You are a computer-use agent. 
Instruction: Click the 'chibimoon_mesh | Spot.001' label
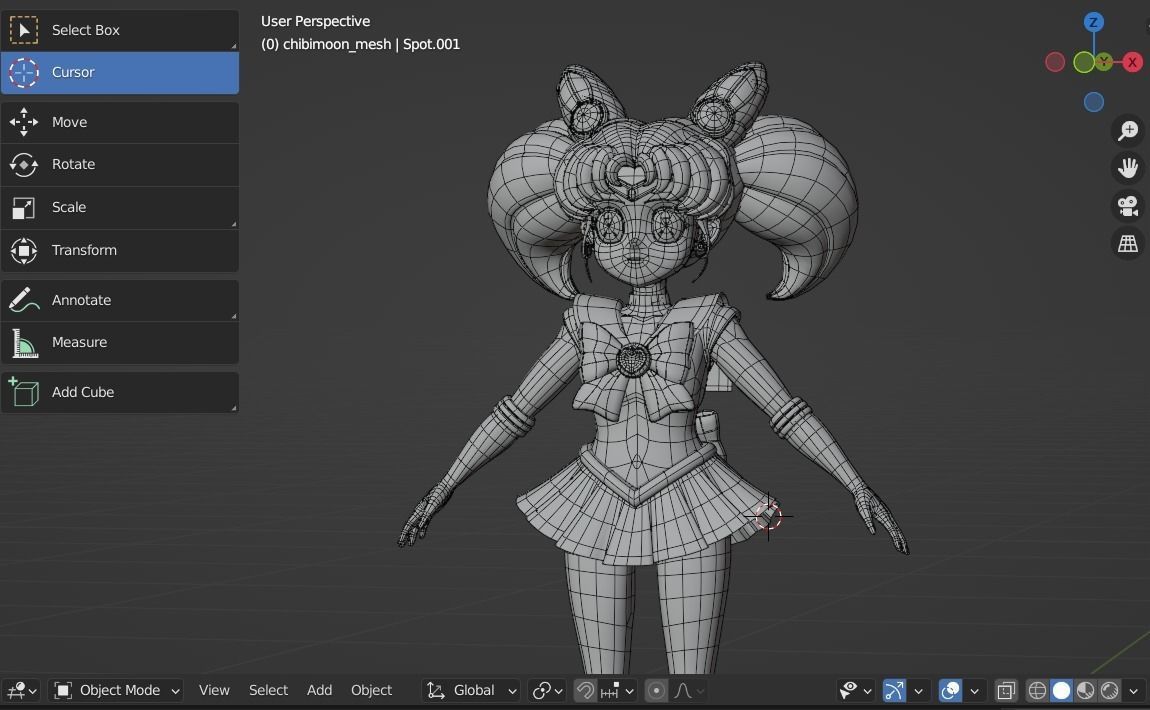click(371, 44)
